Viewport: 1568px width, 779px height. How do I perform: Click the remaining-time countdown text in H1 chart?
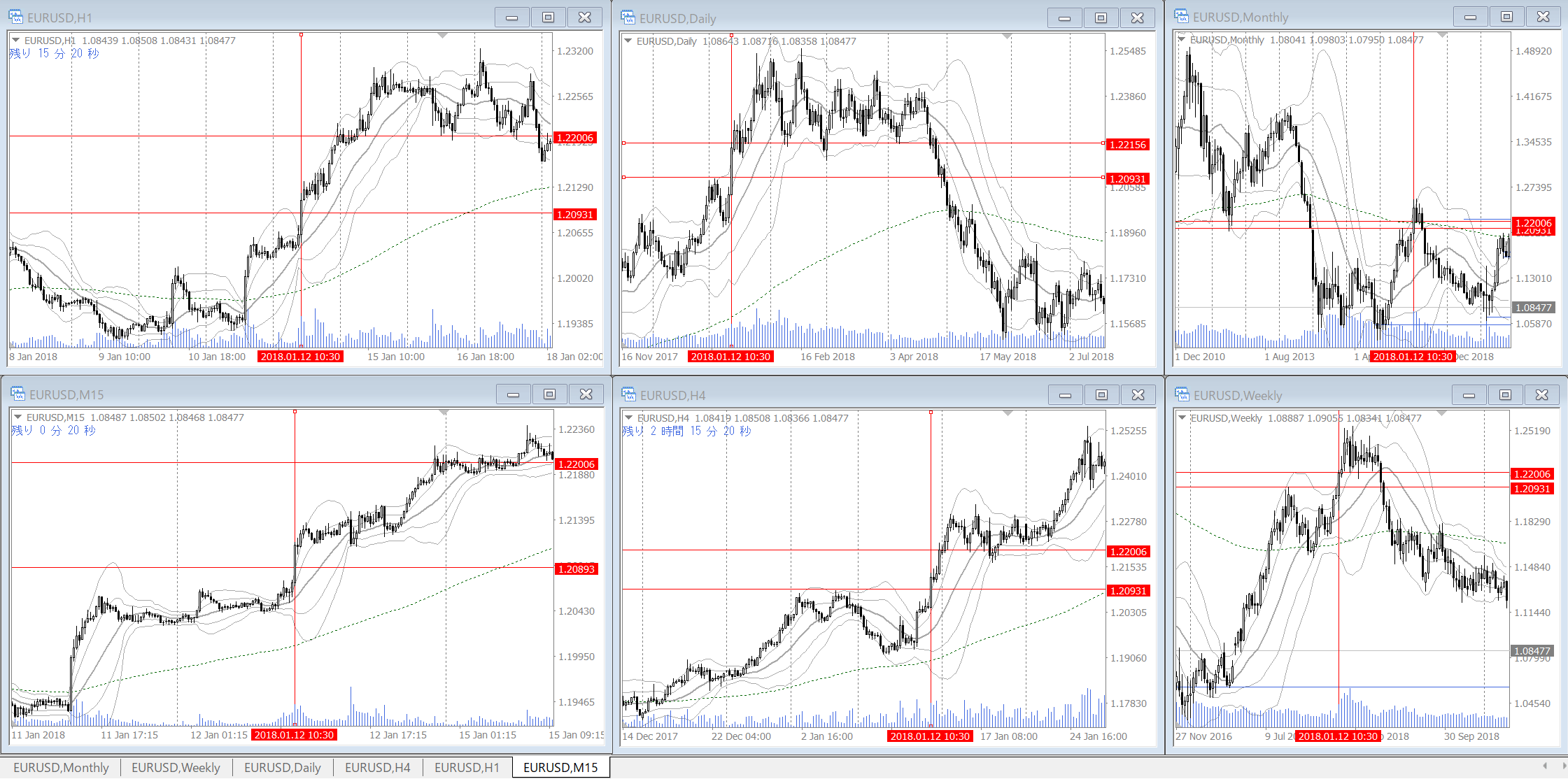point(54,53)
